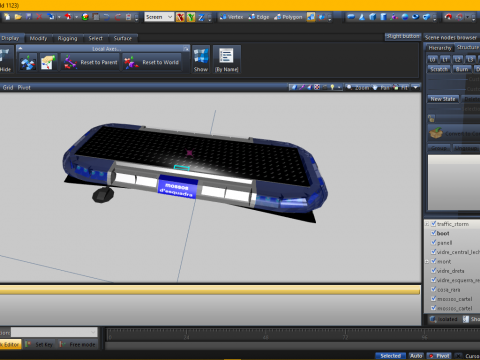Create a sphere primitive

405,17
